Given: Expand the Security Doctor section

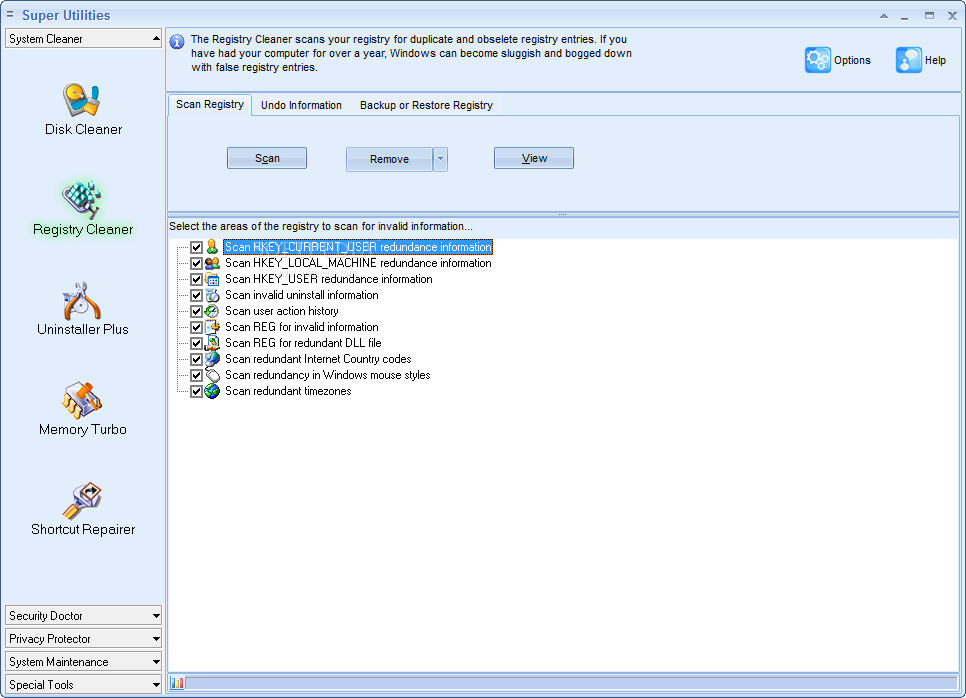Looking at the screenshot, I should [x=83, y=615].
